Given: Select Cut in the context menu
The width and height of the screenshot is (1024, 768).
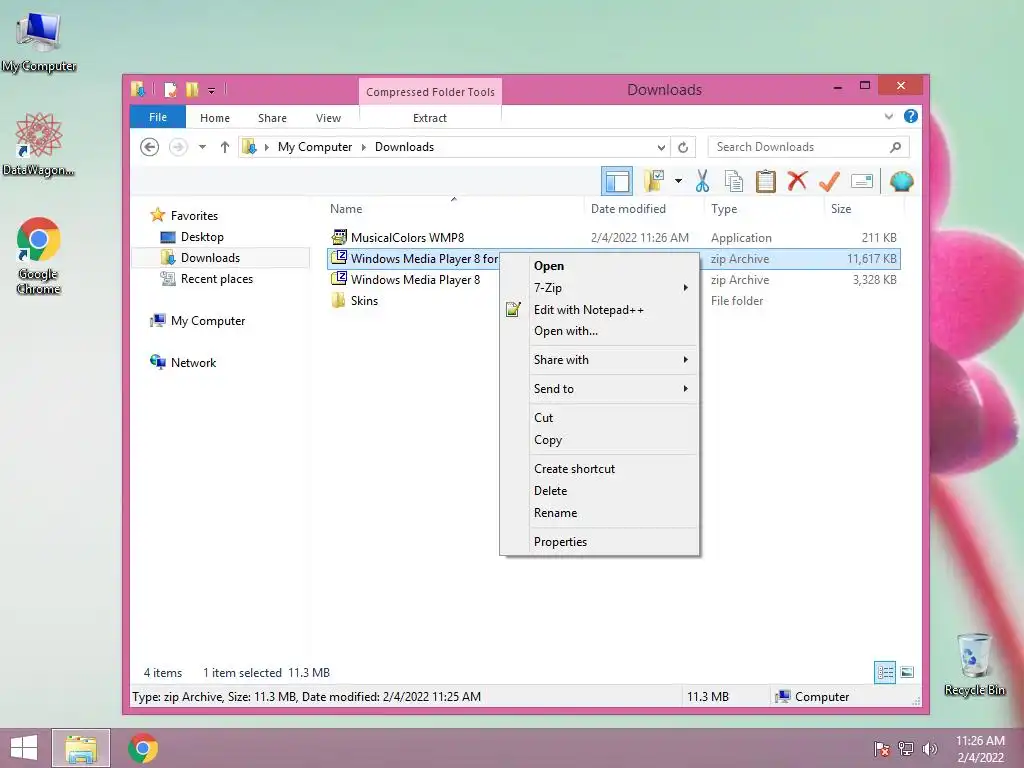Looking at the screenshot, I should coord(600,417).
